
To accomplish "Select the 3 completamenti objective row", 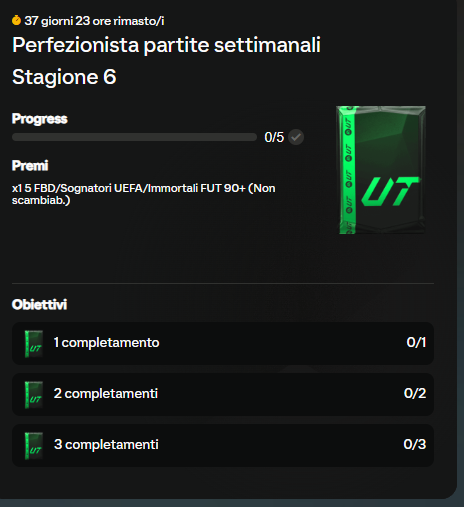I will pyautogui.click(x=223, y=445).
